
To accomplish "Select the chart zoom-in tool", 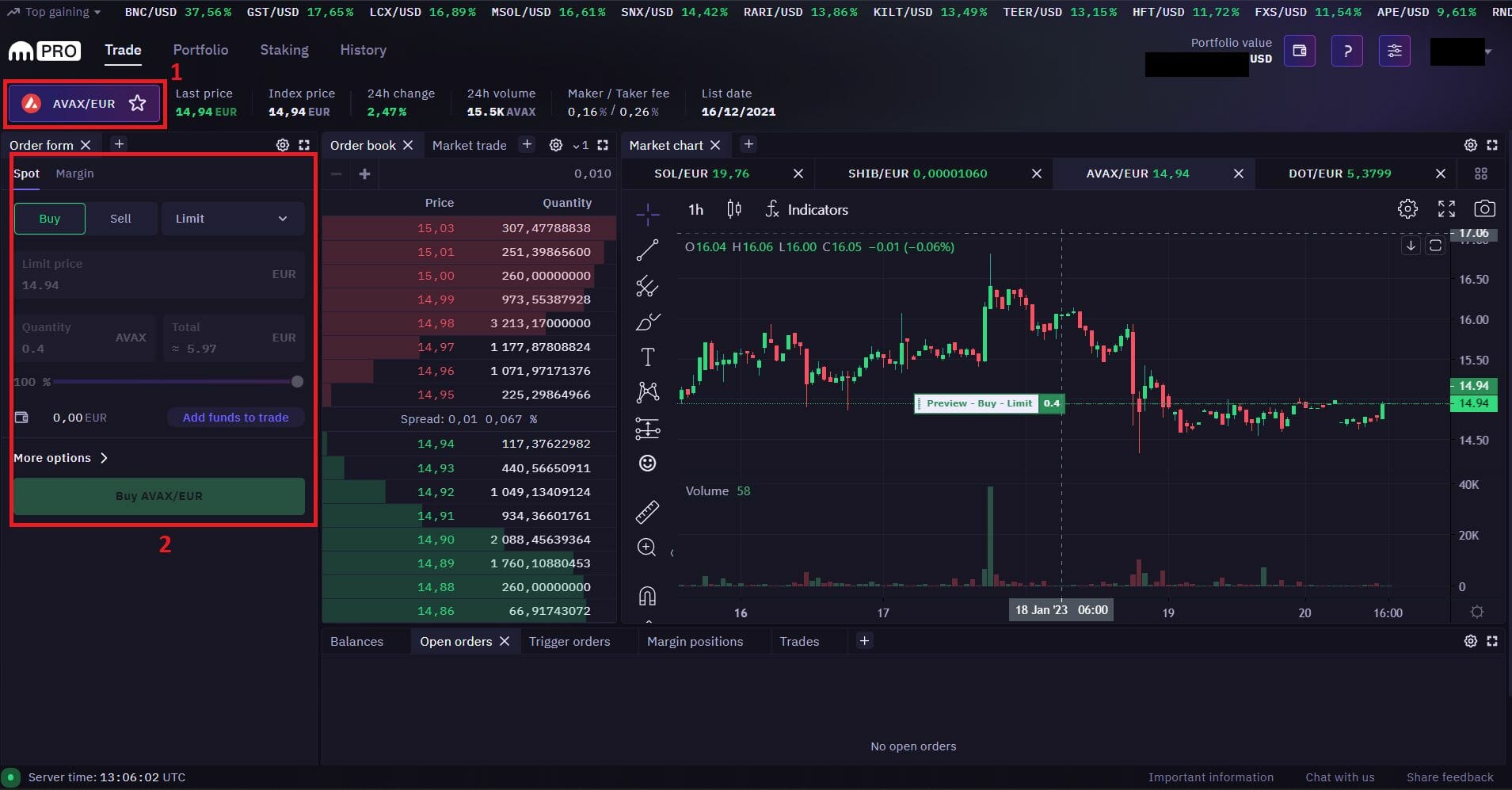I will pos(647,548).
